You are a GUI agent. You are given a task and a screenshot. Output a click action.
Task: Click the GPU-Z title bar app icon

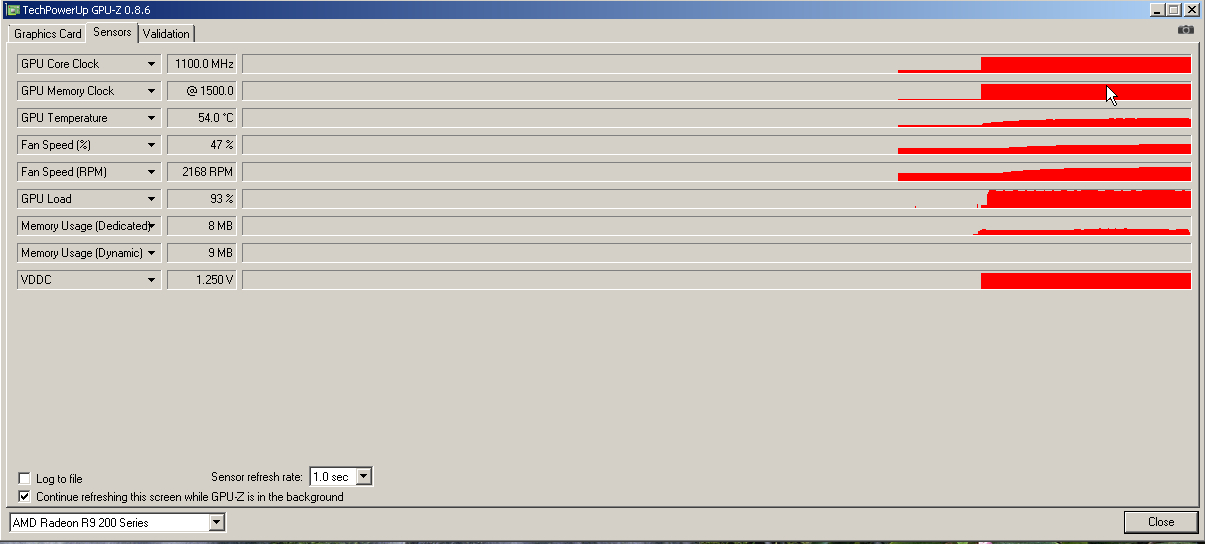click(12, 9)
